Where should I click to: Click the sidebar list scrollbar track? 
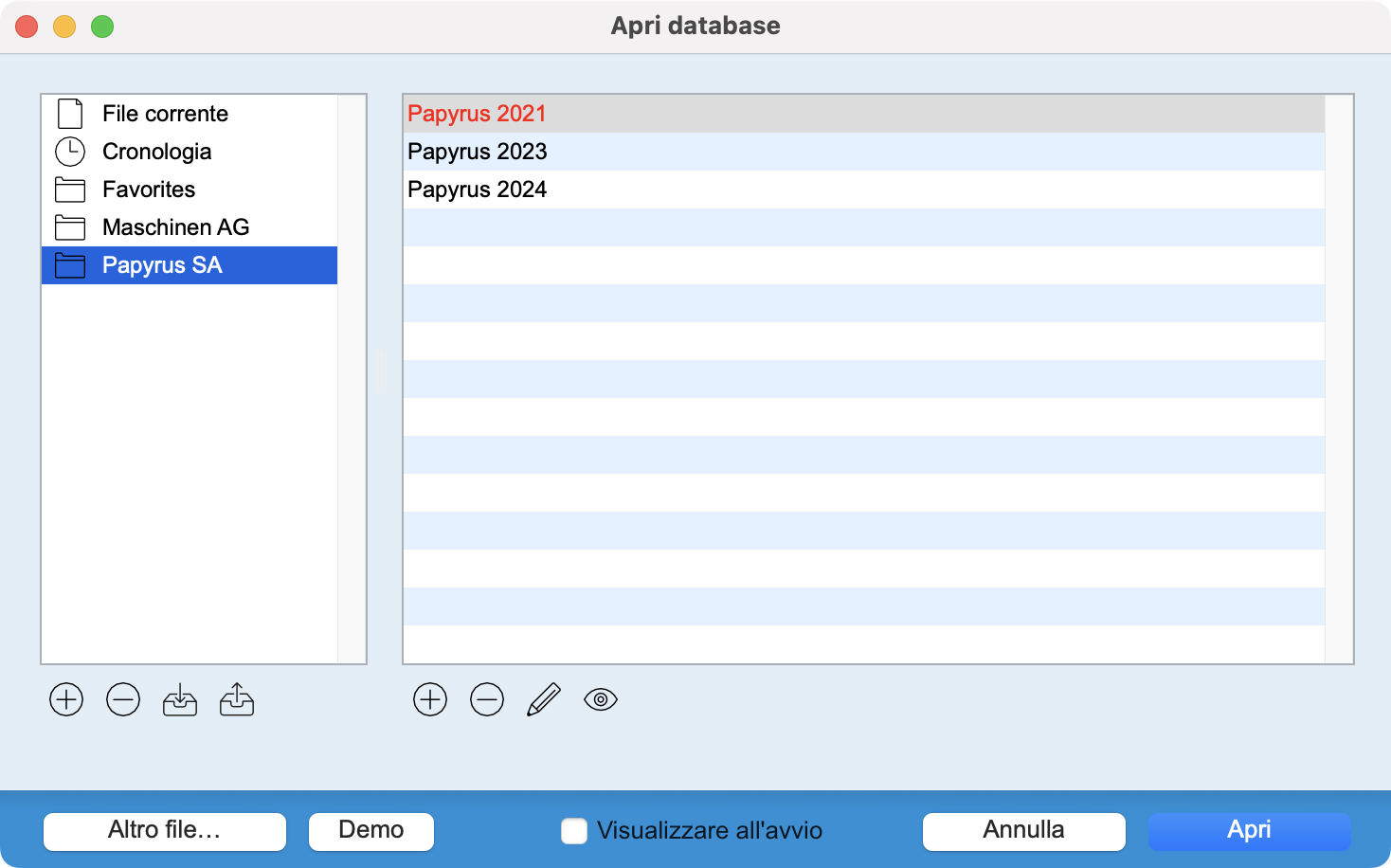point(352,379)
